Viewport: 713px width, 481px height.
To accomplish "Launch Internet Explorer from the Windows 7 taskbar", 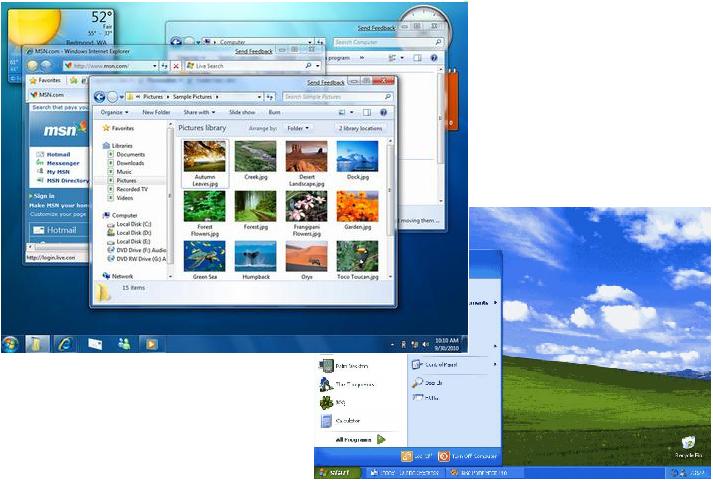I will coord(65,344).
